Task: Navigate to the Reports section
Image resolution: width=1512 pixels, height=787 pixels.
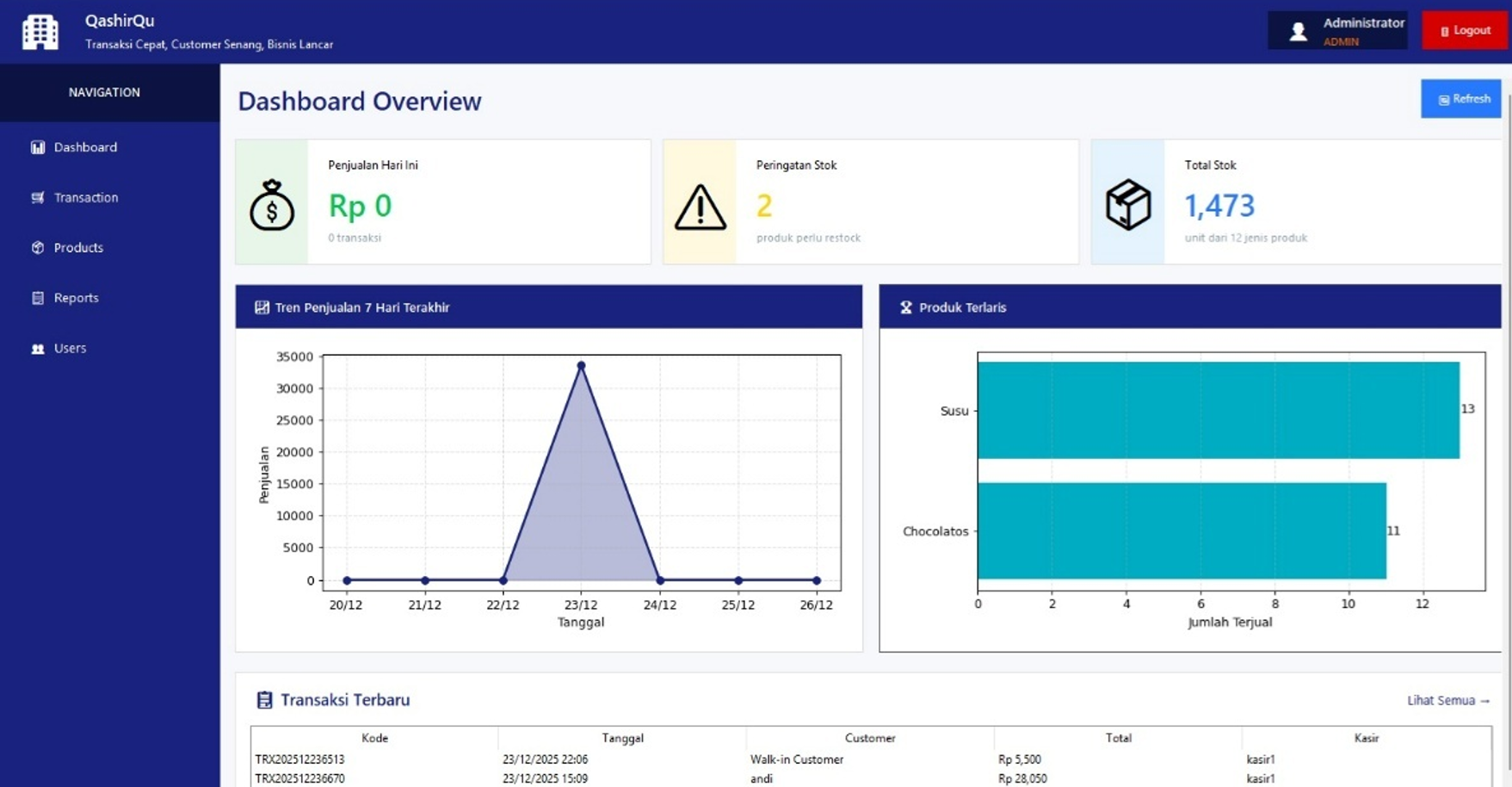Action: pyautogui.click(x=76, y=298)
